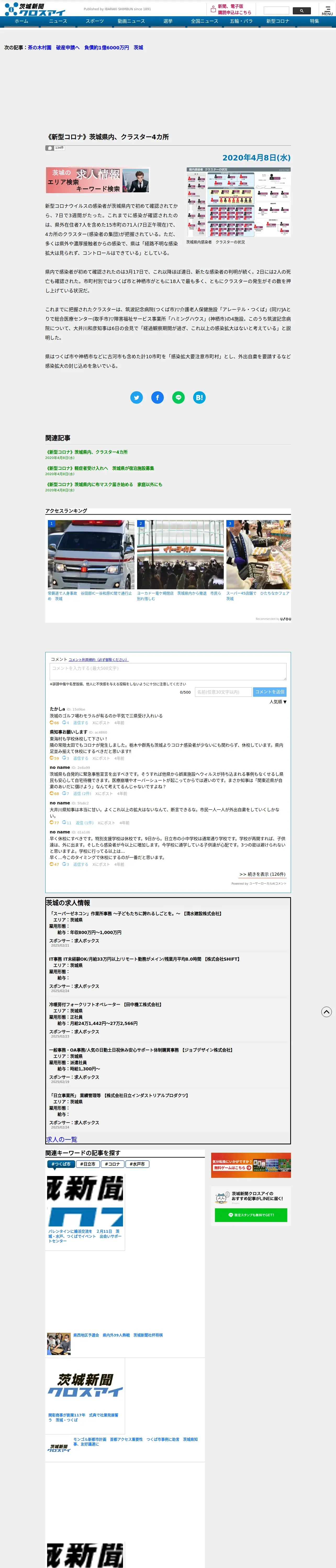Share the article via LINE icon
The width and height of the screenshot is (336, 1568).
click(178, 397)
